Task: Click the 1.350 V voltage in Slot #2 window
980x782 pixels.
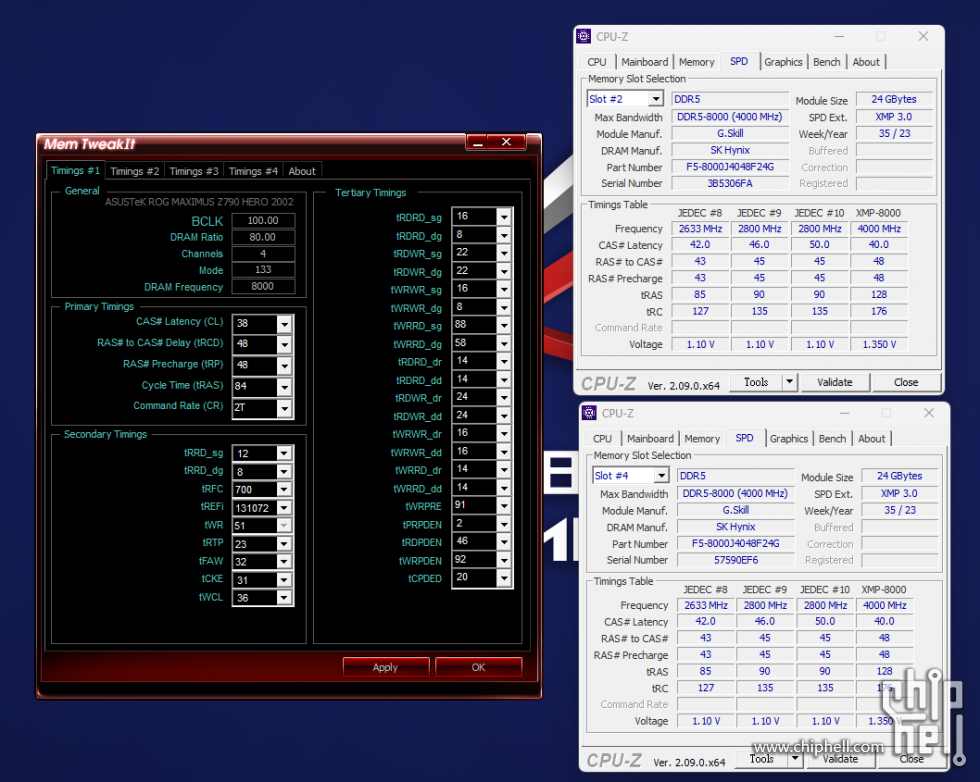Action: tap(879, 344)
